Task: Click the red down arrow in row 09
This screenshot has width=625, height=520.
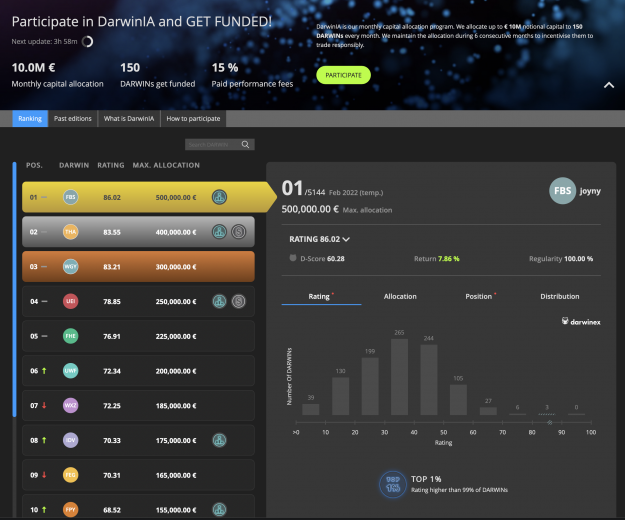Action: 44,475
